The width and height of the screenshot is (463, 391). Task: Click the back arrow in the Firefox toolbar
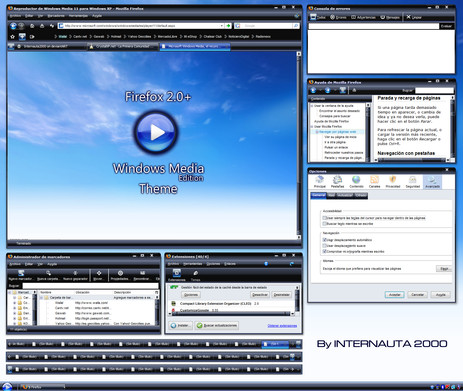click(x=13, y=26)
